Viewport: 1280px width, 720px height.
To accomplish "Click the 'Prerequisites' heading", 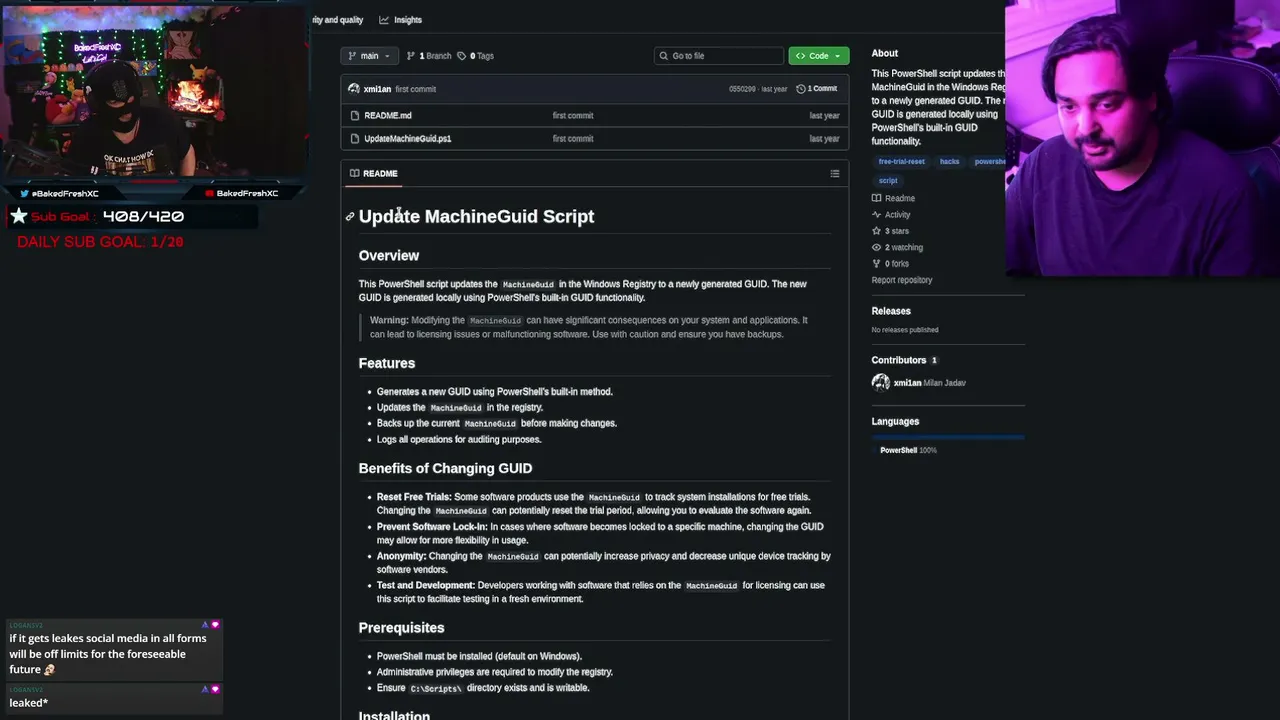I will click(401, 628).
